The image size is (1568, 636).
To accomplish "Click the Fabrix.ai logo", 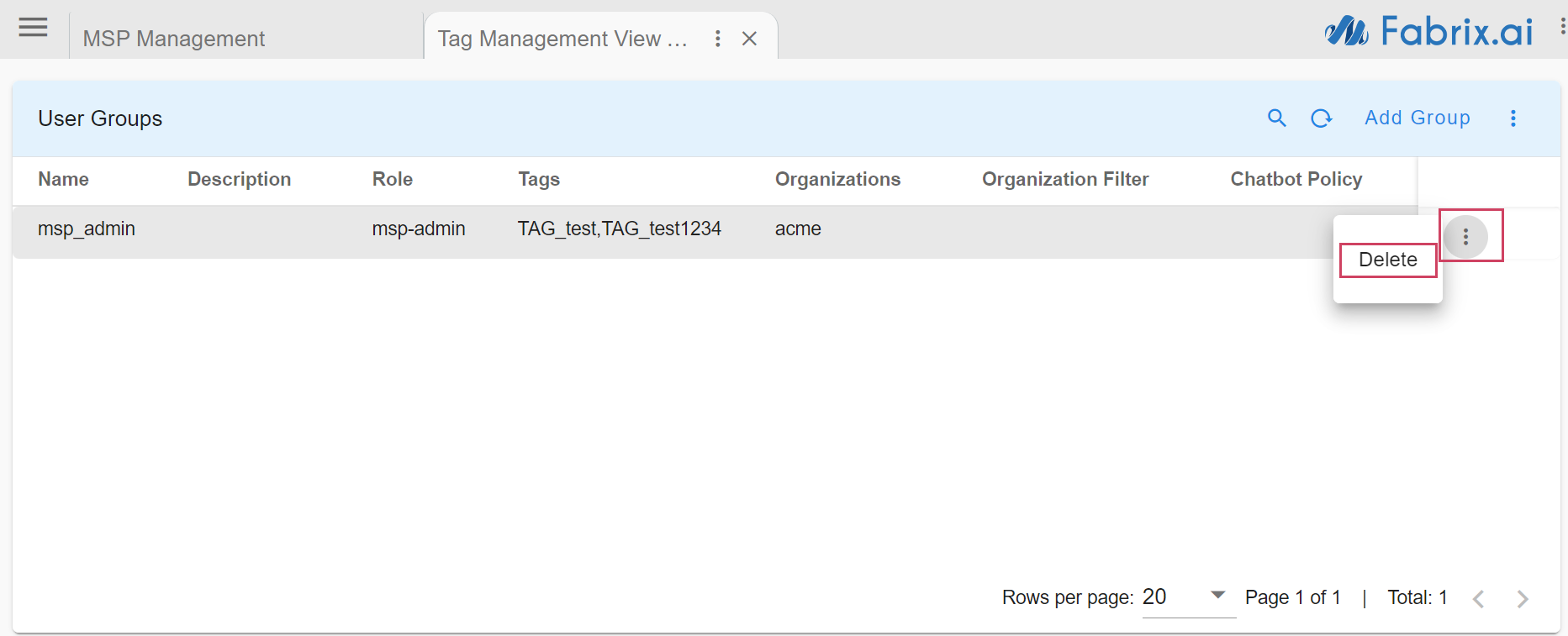I will pos(1429,32).
